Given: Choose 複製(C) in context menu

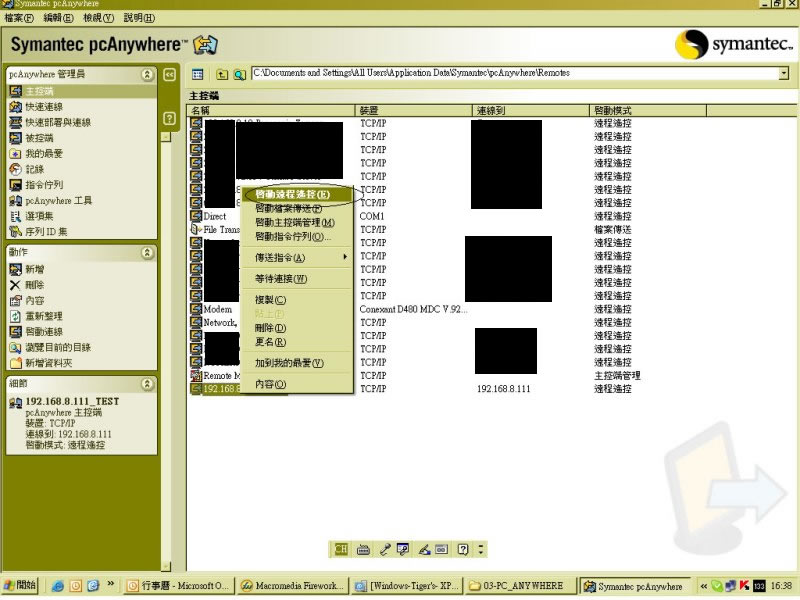Looking at the screenshot, I should click(296, 299).
